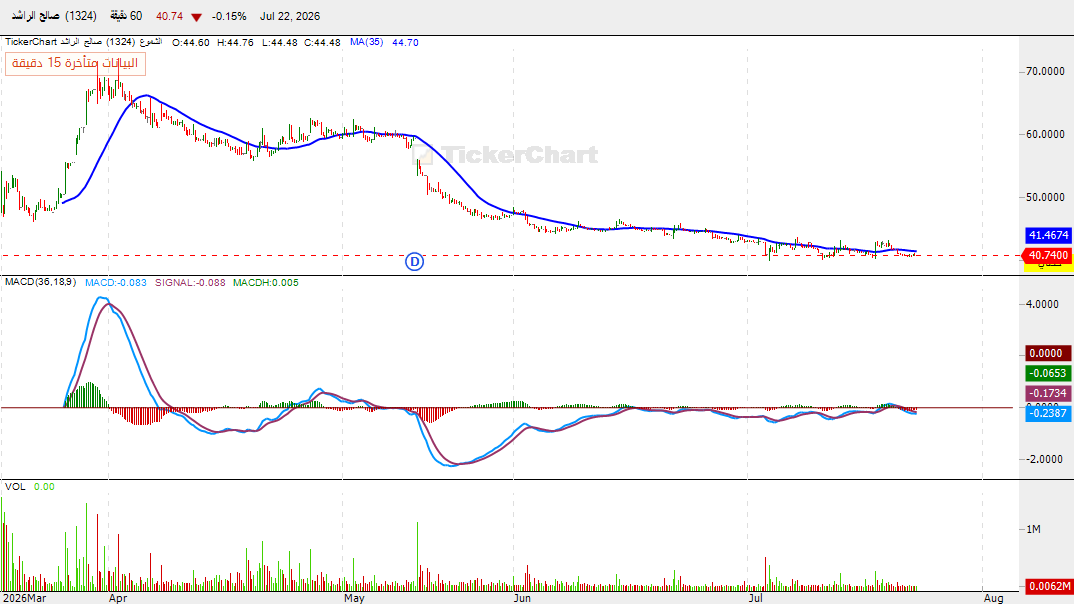
Task: Click the Jul 22, 2026 date in header
Action: click(x=290, y=16)
